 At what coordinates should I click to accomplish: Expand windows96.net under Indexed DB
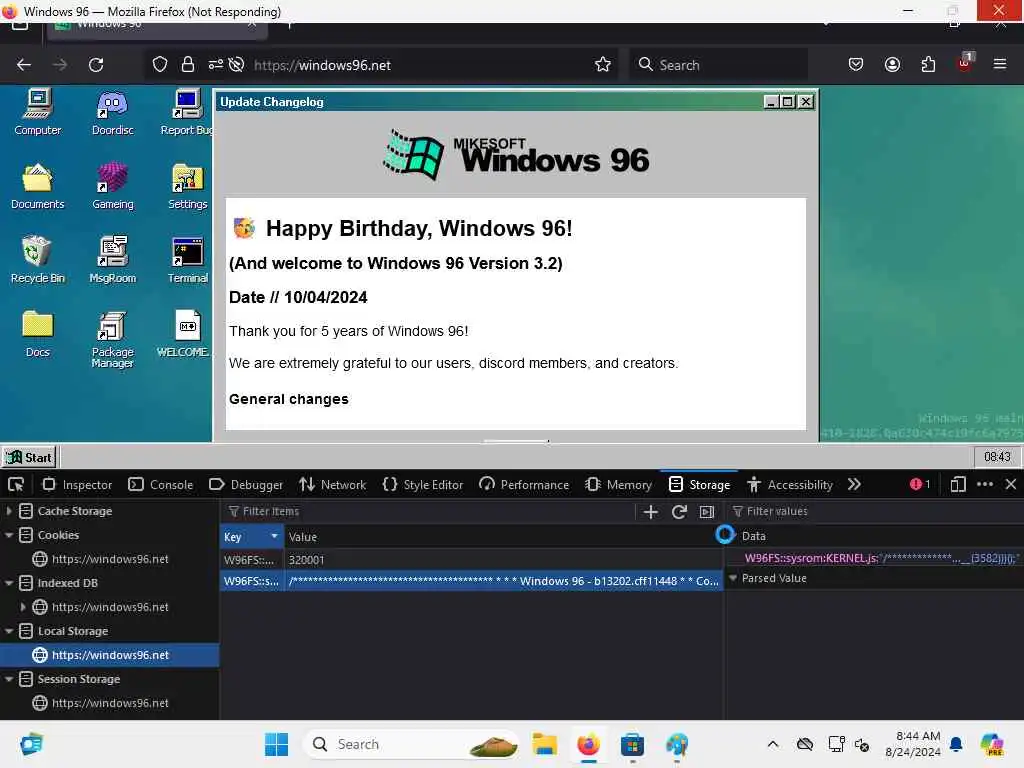[23, 607]
